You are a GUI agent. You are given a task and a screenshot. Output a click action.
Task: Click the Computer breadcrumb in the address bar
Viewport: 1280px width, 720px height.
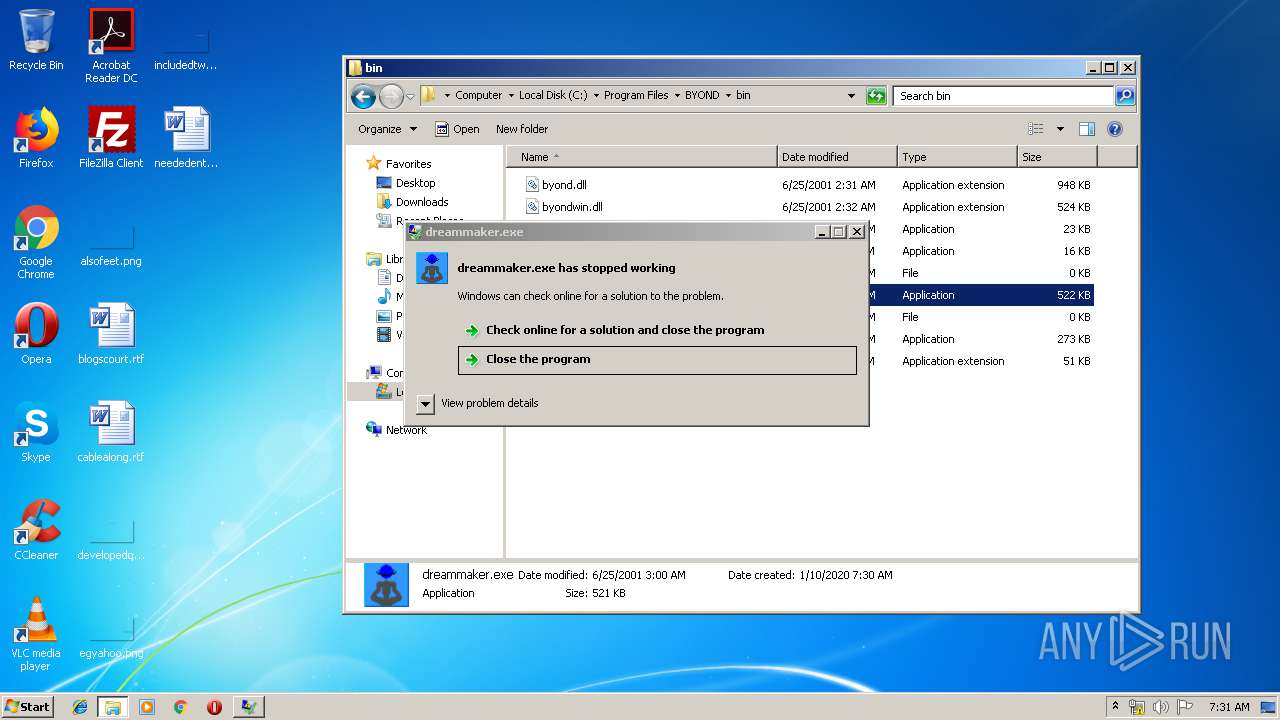tap(478, 96)
